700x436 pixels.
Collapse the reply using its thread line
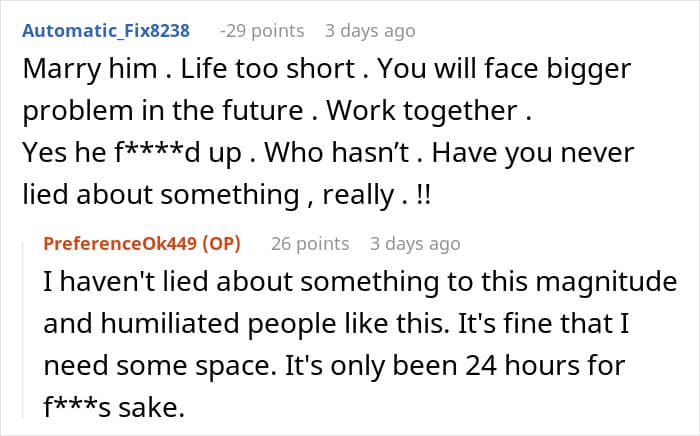pos(29,330)
